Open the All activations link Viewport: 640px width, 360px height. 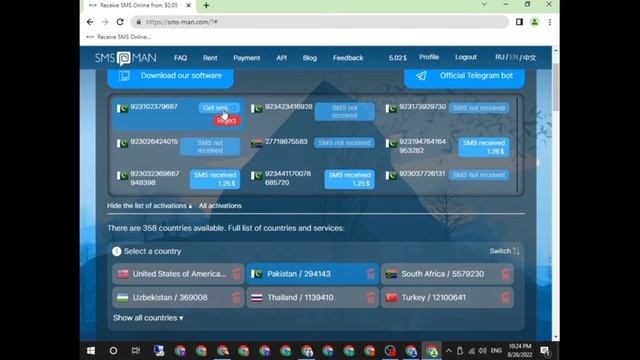(220, 206)
